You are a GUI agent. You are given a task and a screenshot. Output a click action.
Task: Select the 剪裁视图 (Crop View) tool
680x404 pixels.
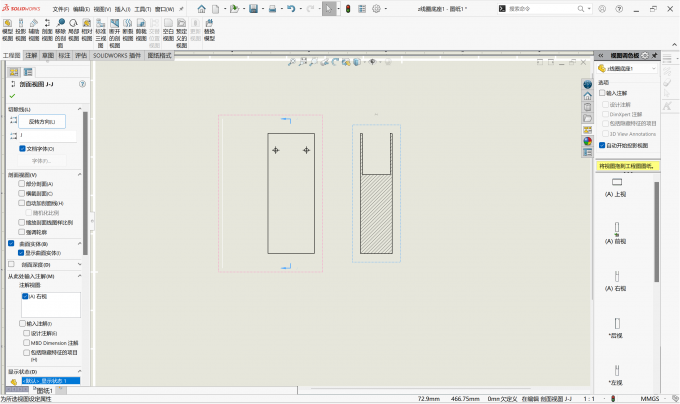coord(141,30)
